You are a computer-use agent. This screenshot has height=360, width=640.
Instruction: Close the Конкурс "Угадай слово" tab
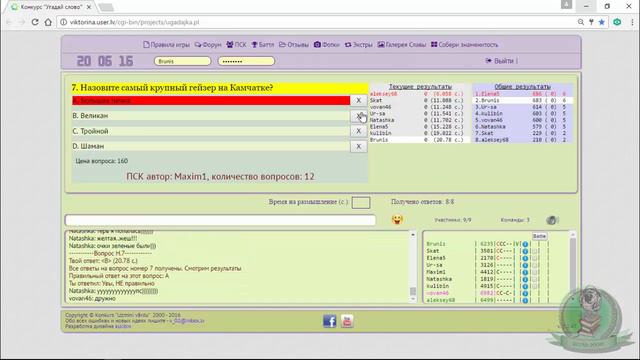pyautogui.click(x=89, y=7)
